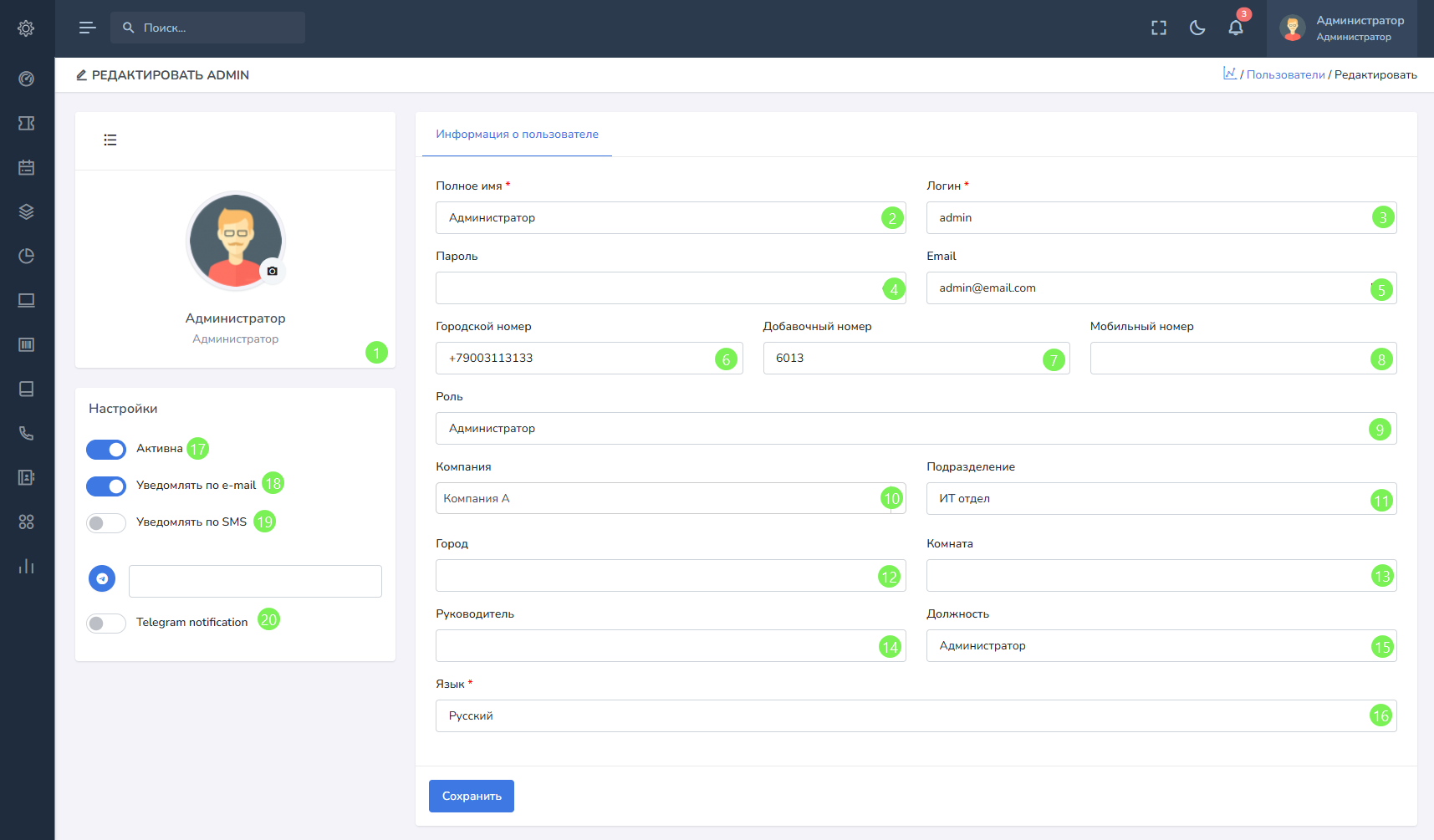Disable the Активна toggle
This screenshot has height=840, width=1434.
pyautogui.click(x=106, y=450)
